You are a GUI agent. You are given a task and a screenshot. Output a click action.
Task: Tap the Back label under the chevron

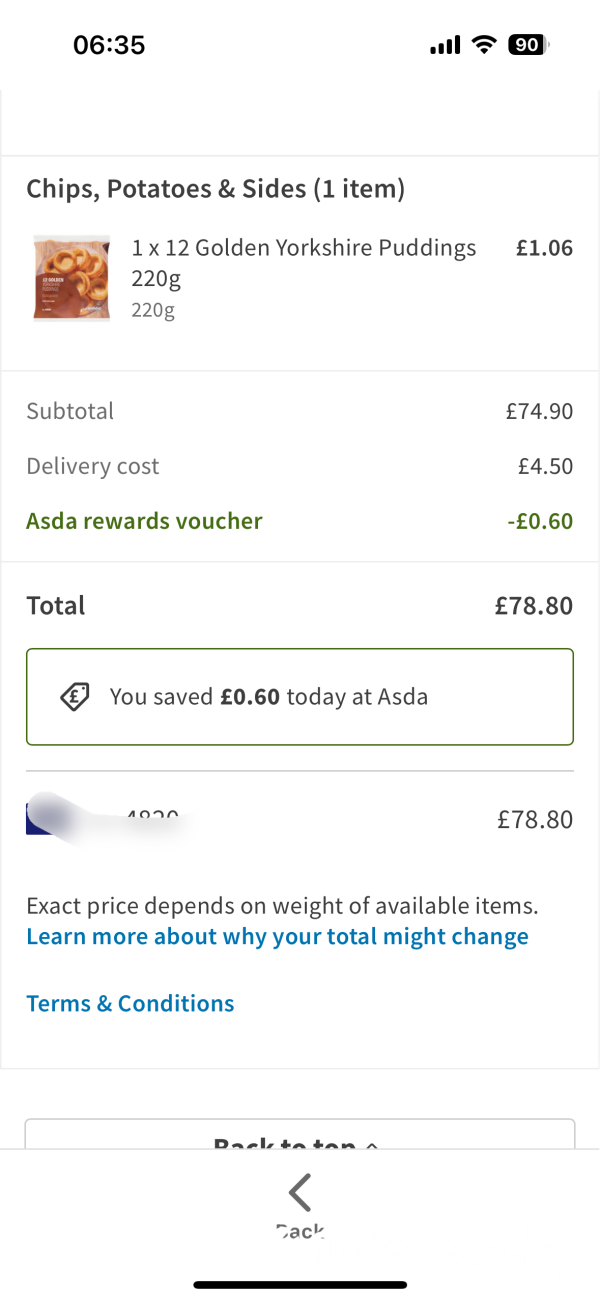(x=300, y=1232)
